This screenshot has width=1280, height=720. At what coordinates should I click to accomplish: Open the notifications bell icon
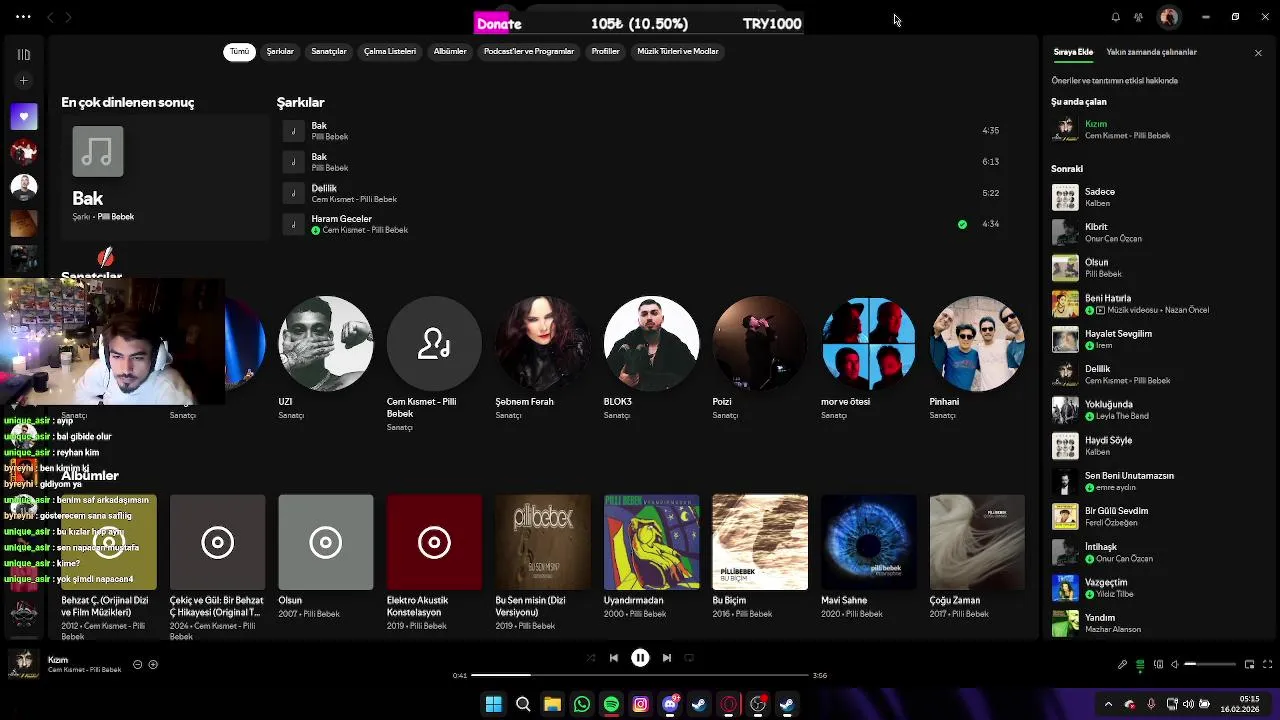[x=1115, y=17]
